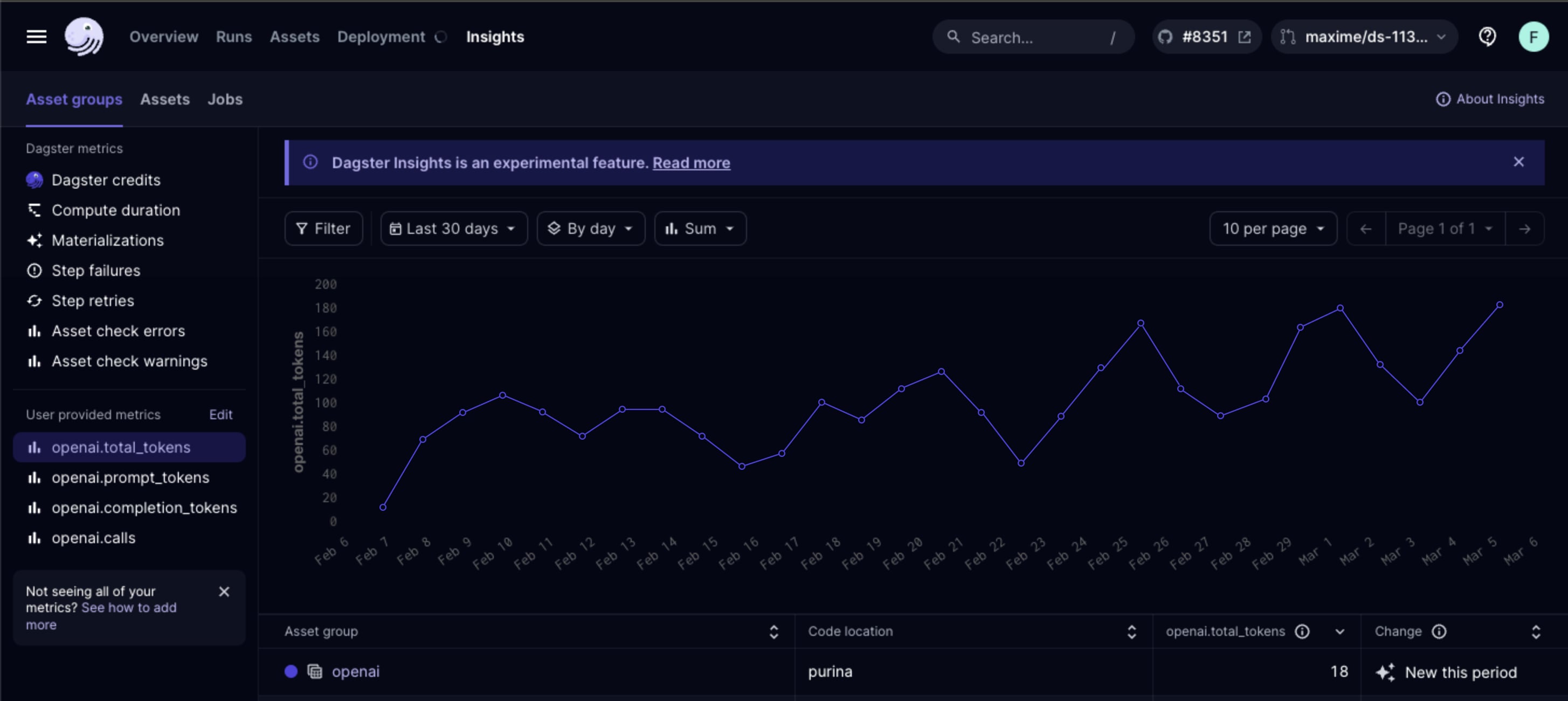Click Edit for User provided metrics
The height and width of the screenshot is (701, 1568).
(220, 414)
